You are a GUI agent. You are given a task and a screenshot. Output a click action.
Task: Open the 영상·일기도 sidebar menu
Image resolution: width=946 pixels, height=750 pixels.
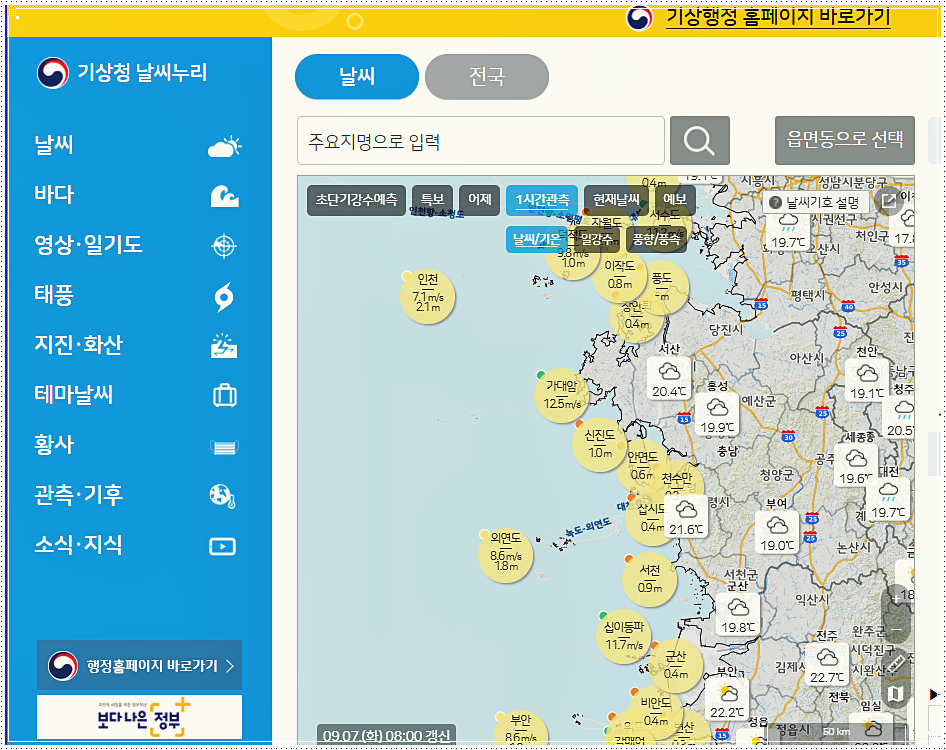(x=89, y=244)
